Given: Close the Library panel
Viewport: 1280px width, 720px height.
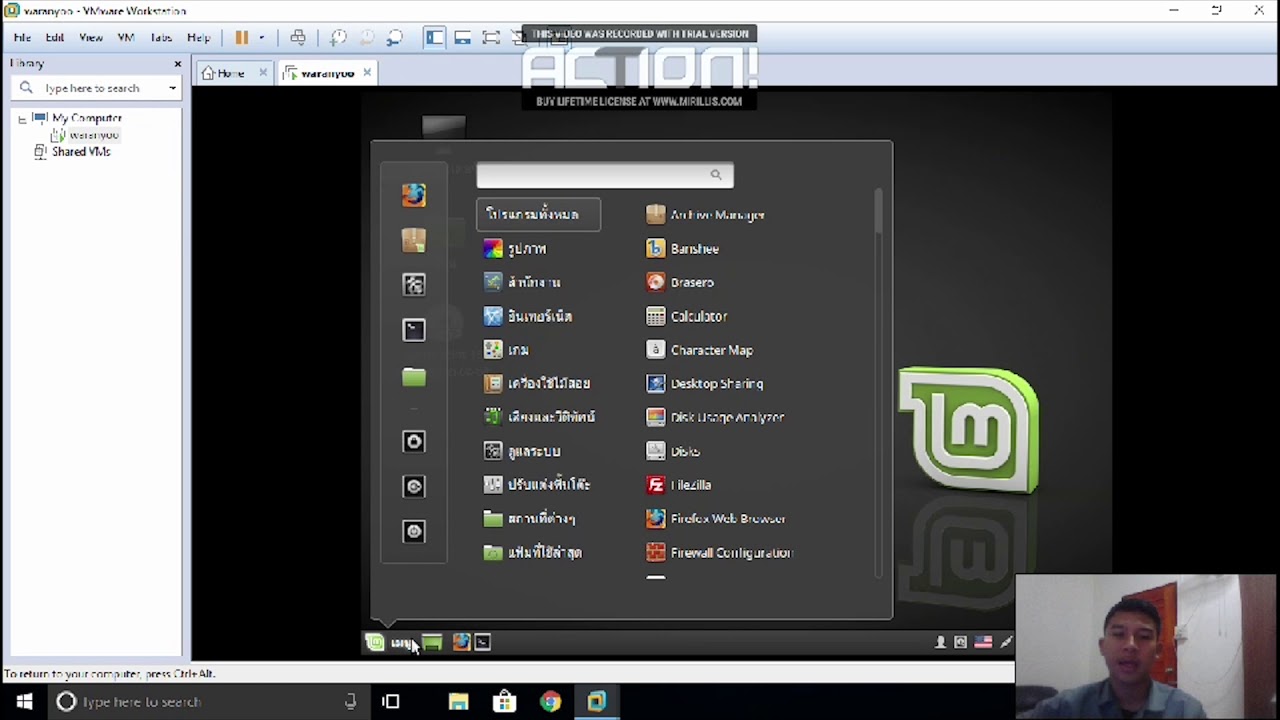Looking at the screenshot, I should (178, 64).
